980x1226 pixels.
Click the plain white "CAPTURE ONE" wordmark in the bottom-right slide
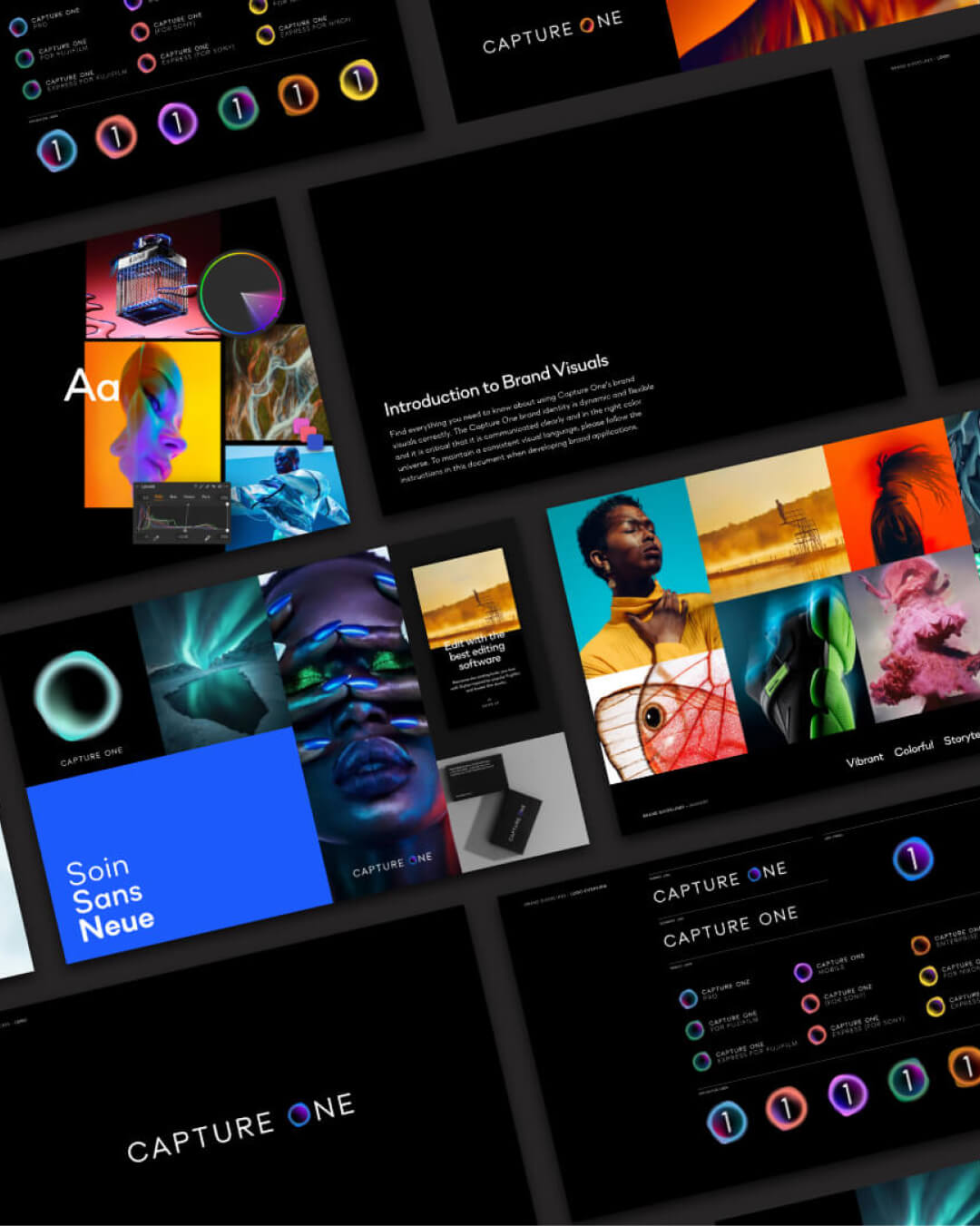(730, 927)
